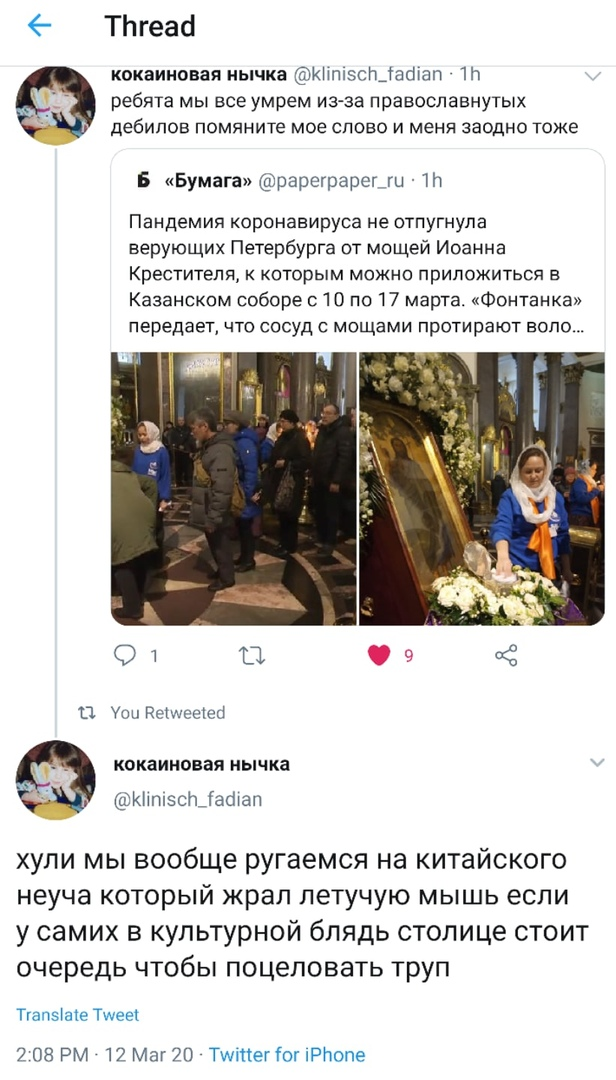The height and width of the screenshot is (1080, 616).
Task: Open the right photo of icon and flowers
Action: [x=482, y=488]
